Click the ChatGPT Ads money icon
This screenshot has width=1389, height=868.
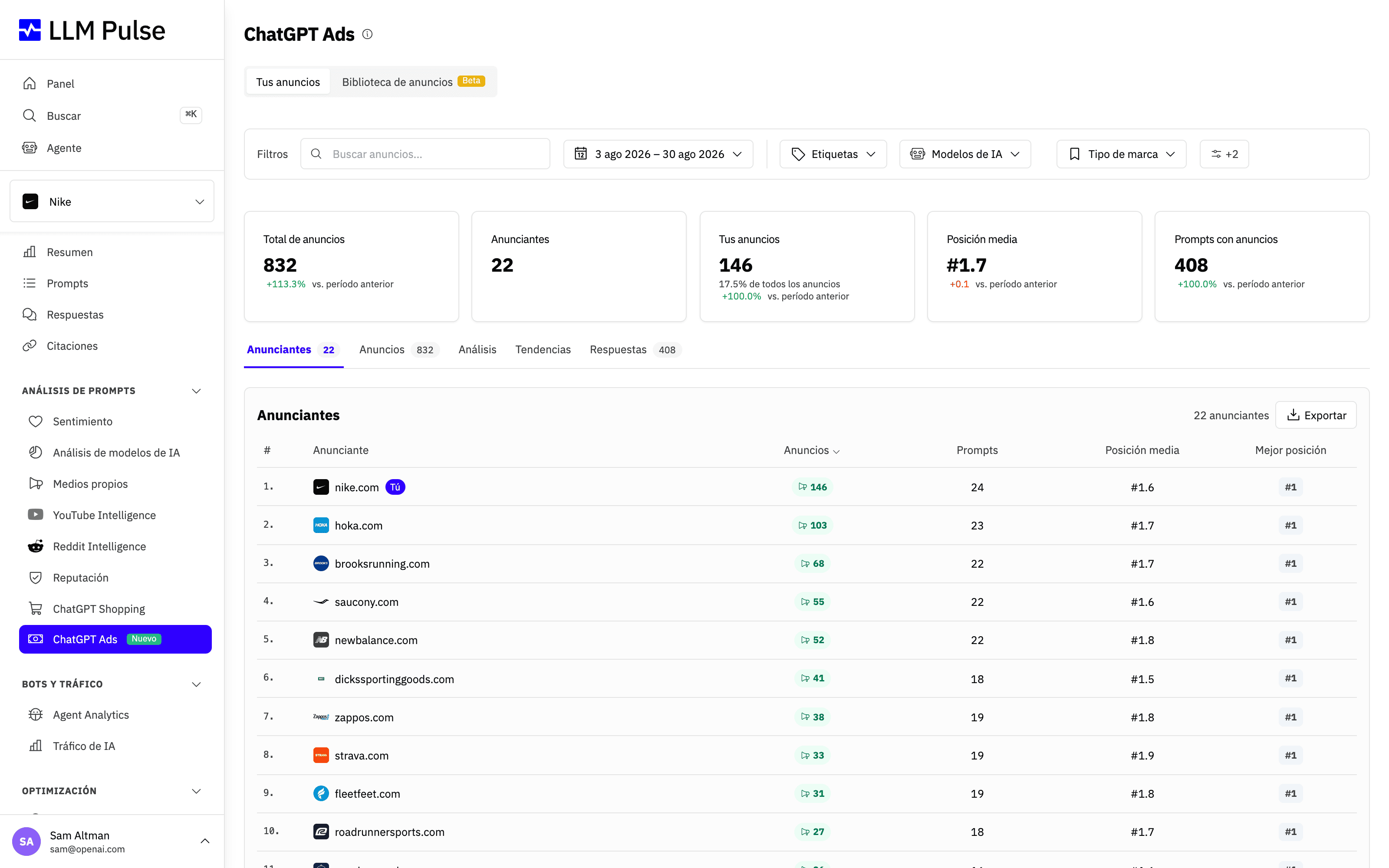pos(36,639)
